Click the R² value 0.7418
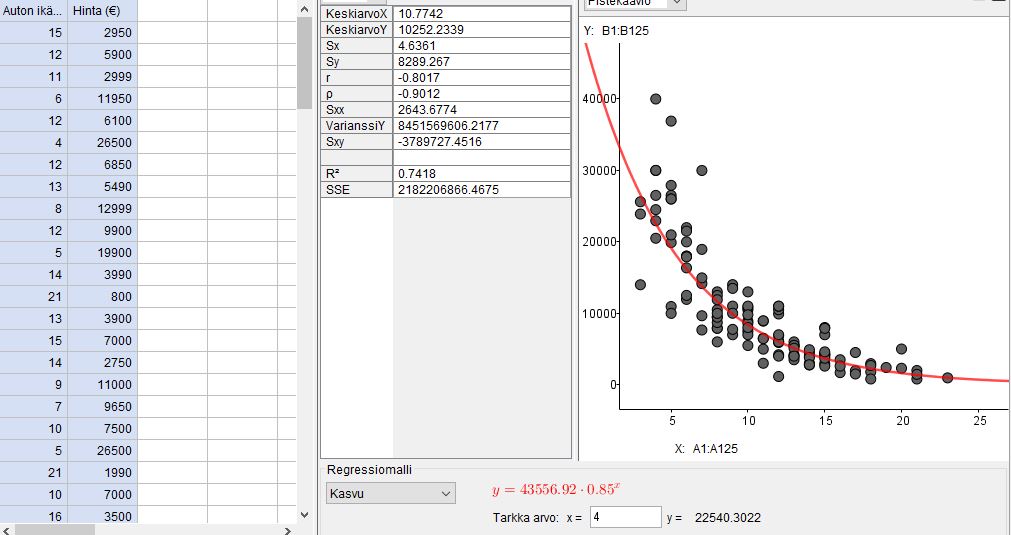 [x=481, y=173]
